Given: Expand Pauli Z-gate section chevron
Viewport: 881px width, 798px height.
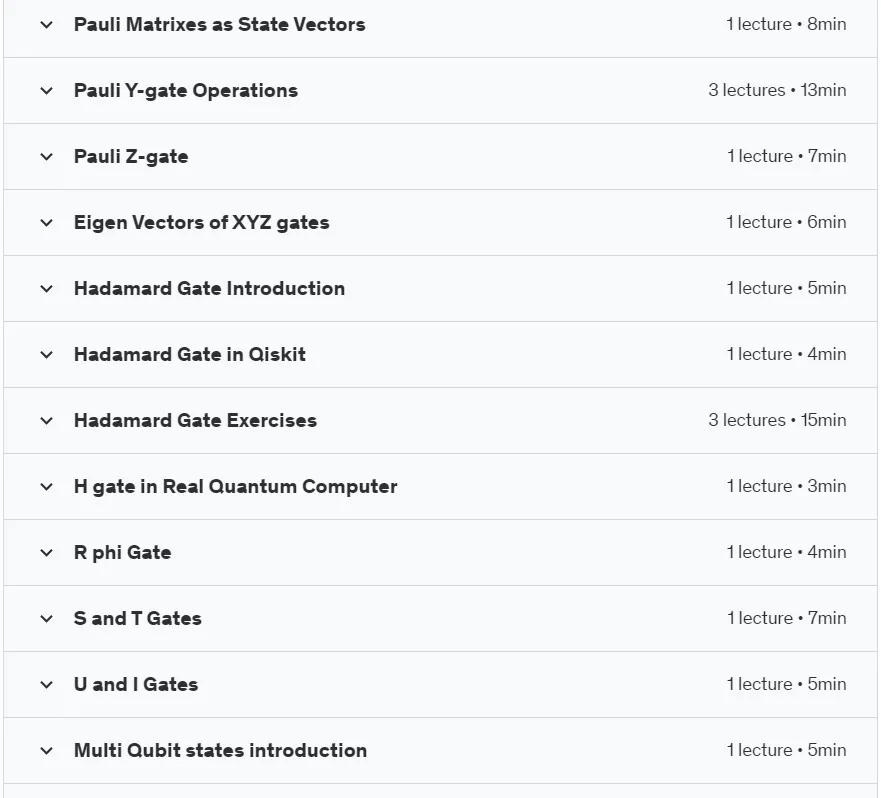Looking at the screenshot, I should [47, 157].
